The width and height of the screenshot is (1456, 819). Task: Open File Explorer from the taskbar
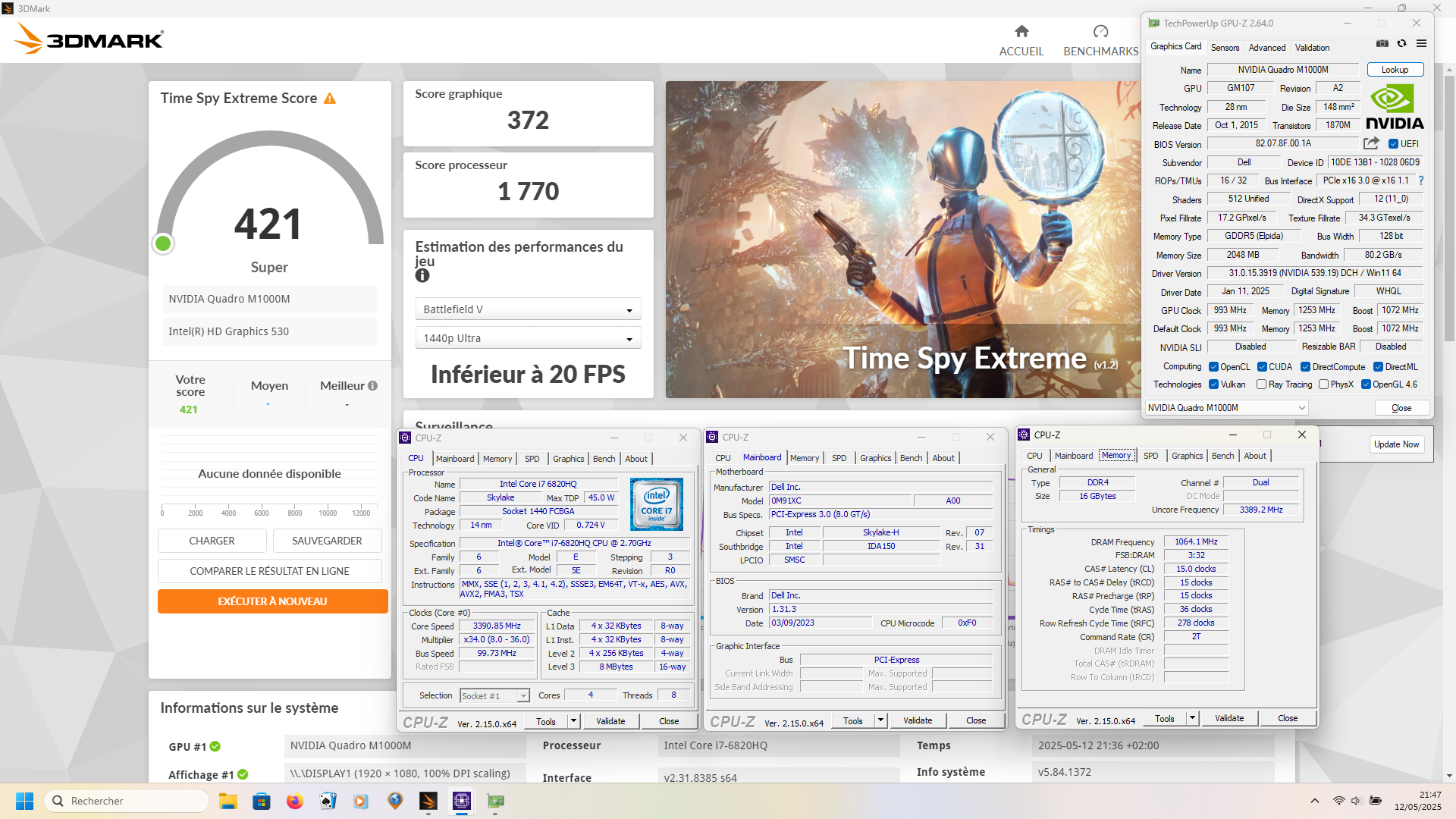[228, 801]
